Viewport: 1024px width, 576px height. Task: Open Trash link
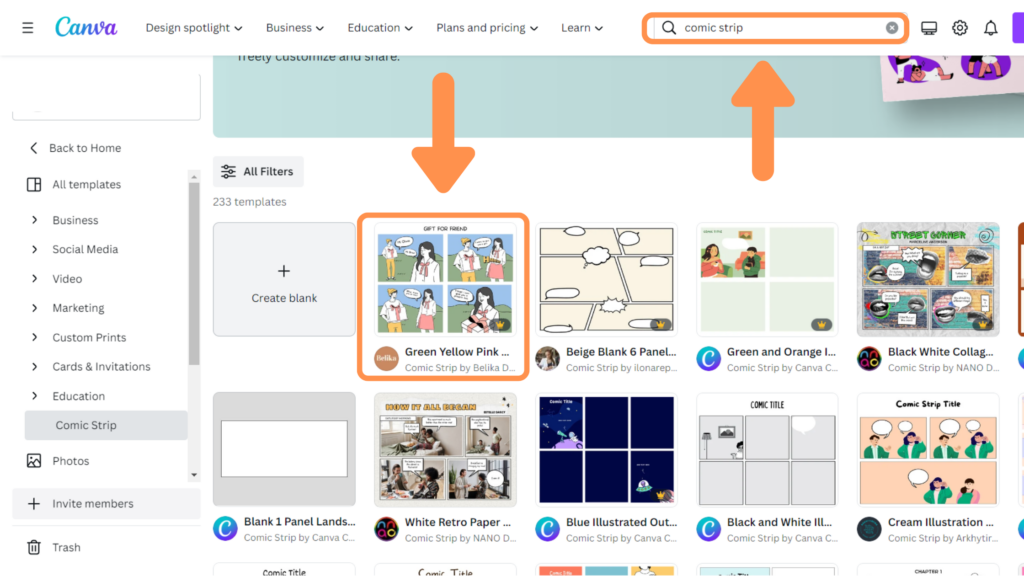66,547
